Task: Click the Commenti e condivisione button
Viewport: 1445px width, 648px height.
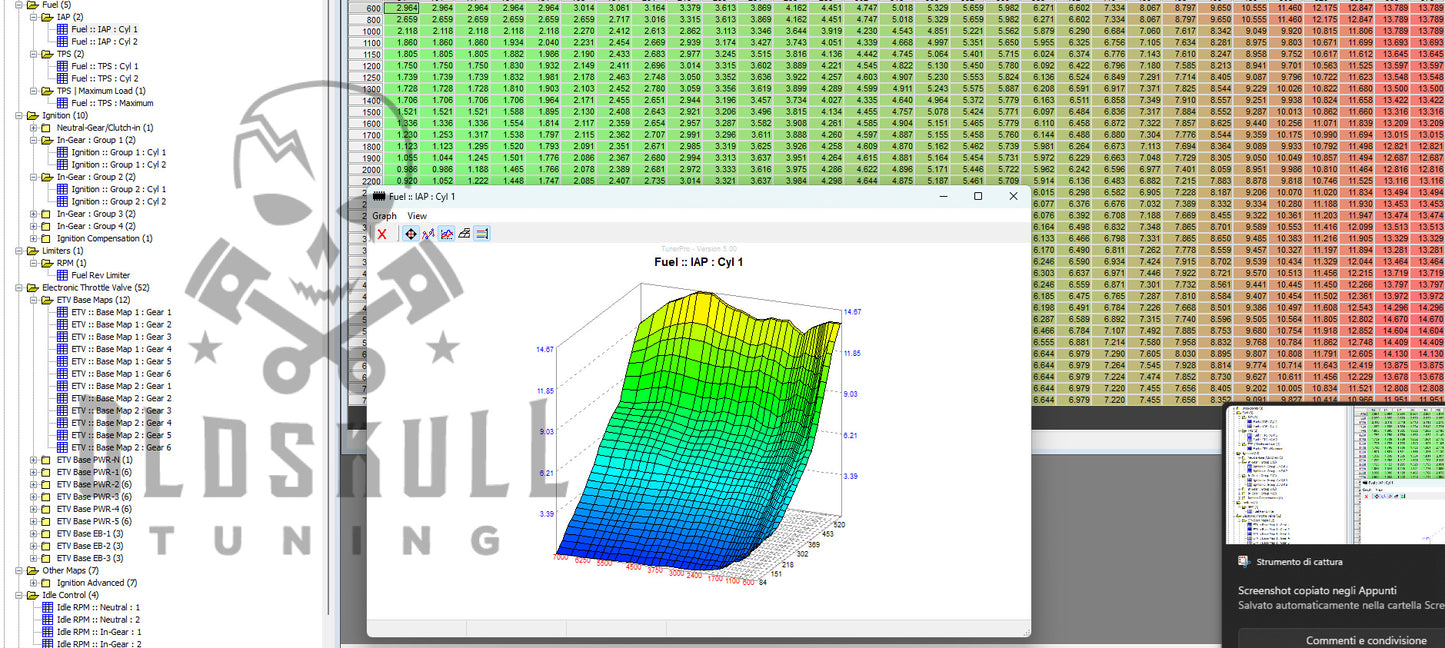Action: (1365, 640)
